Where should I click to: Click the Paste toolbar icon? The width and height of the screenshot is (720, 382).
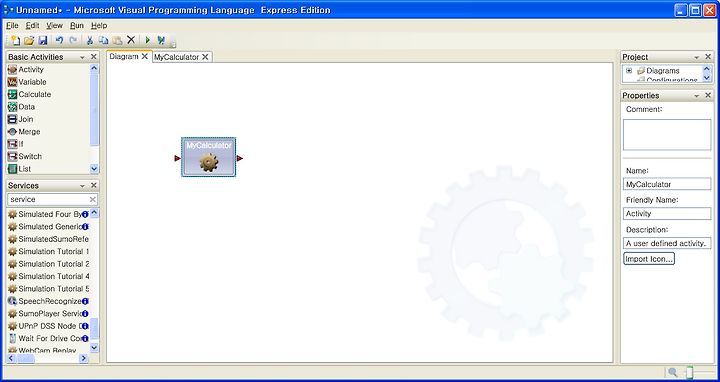point(117,40)
